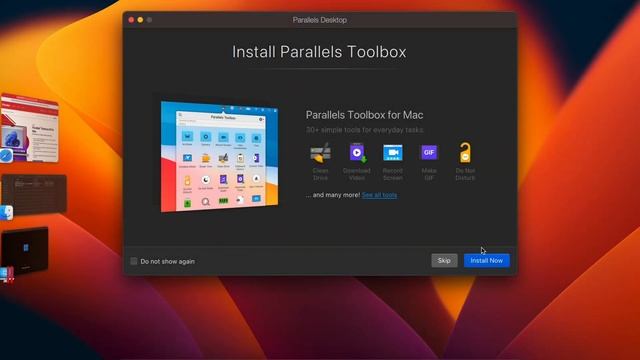The width and height of the screenshot is (640, 360).
Task: Switch to the Safari window in Stage Manager
Action: coord(30,127)
